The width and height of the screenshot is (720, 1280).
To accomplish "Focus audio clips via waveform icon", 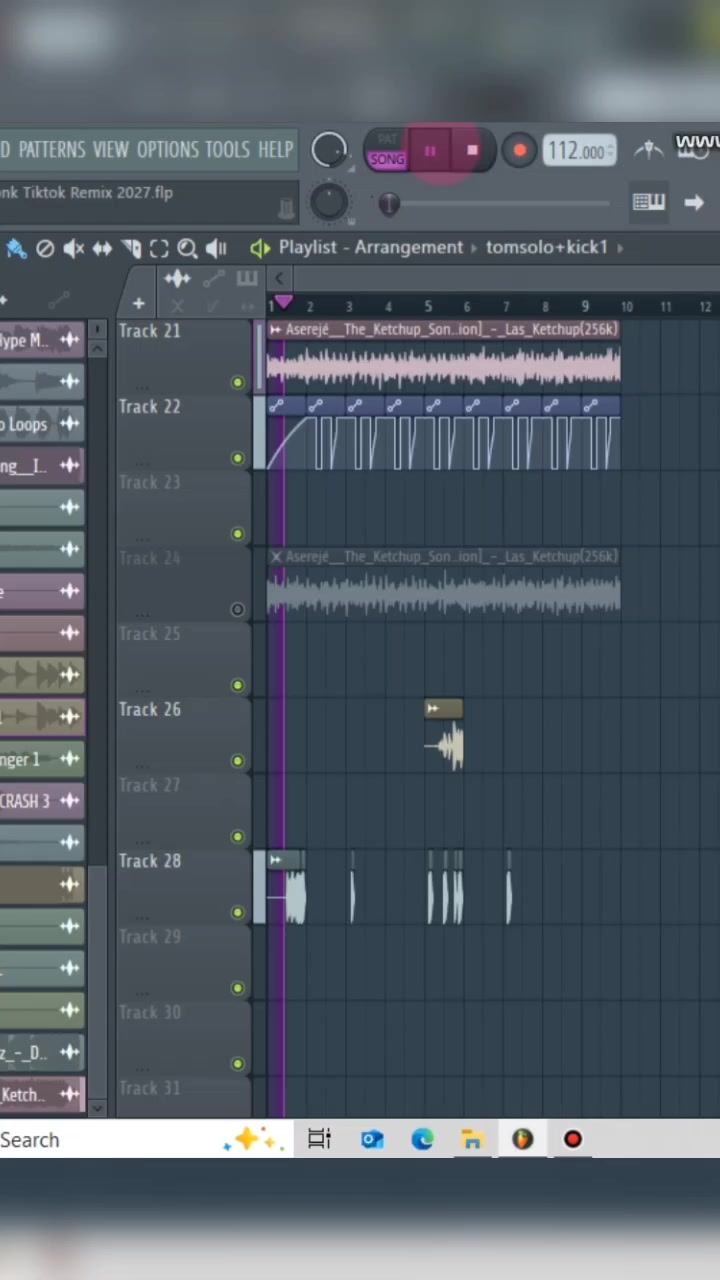I will [x=177, y=279].
